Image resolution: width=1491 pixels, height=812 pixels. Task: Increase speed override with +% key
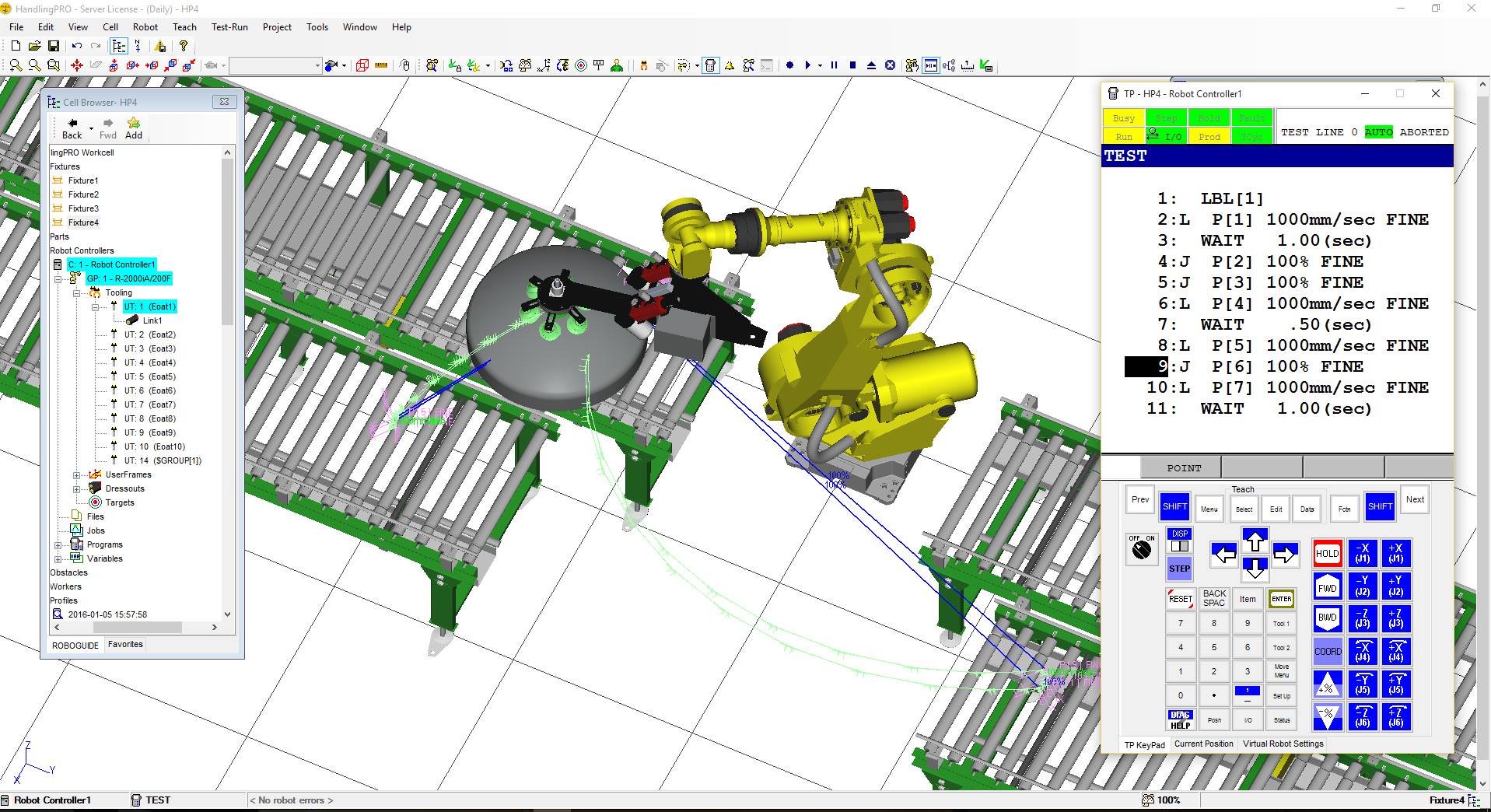pos(1327,684)
